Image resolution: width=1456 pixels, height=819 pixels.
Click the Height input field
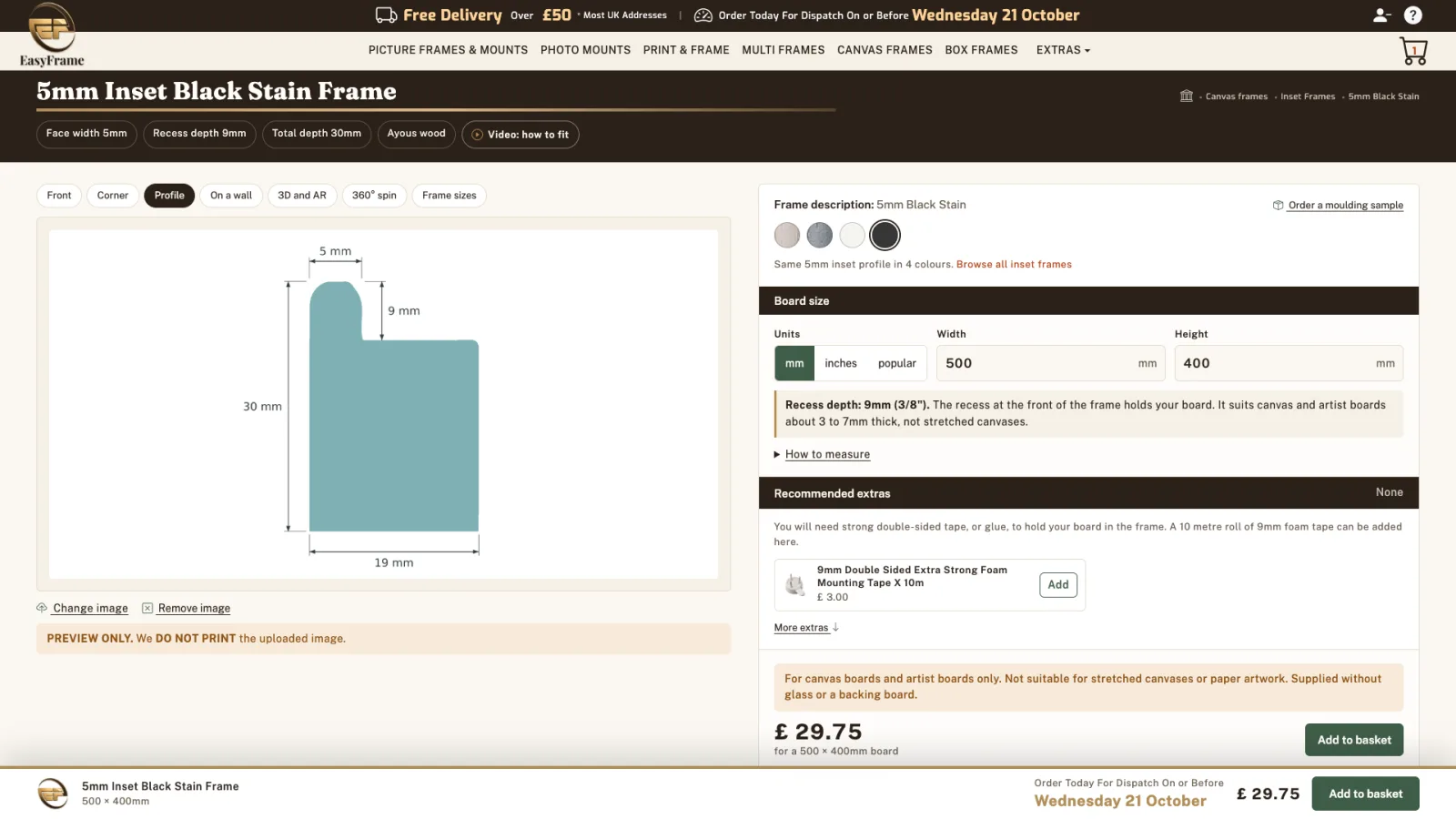1289,363
